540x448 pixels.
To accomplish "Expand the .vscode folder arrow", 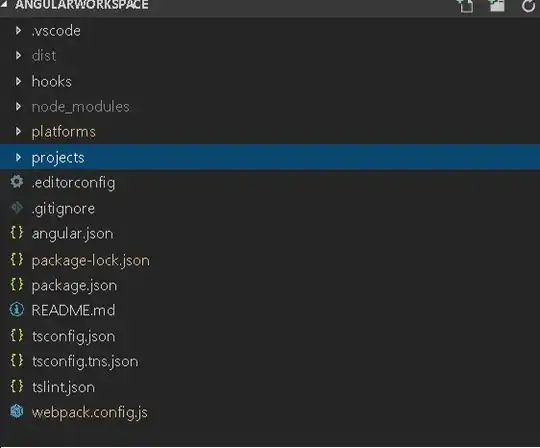I will click(18, 31).
